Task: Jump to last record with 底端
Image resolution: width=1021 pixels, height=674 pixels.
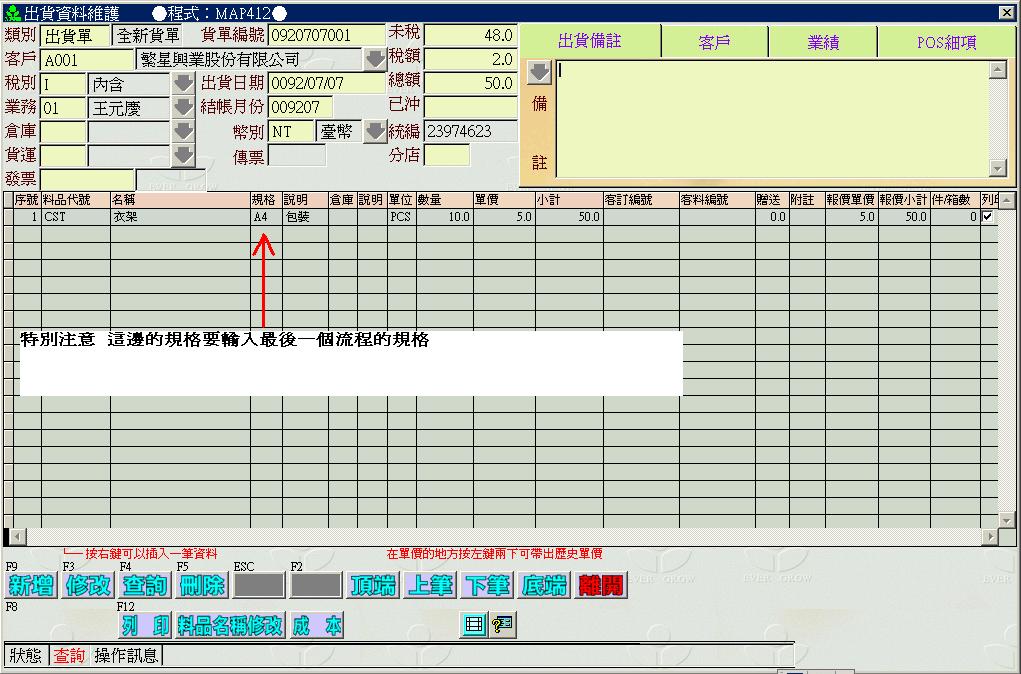Action: [x=544, y=586]
